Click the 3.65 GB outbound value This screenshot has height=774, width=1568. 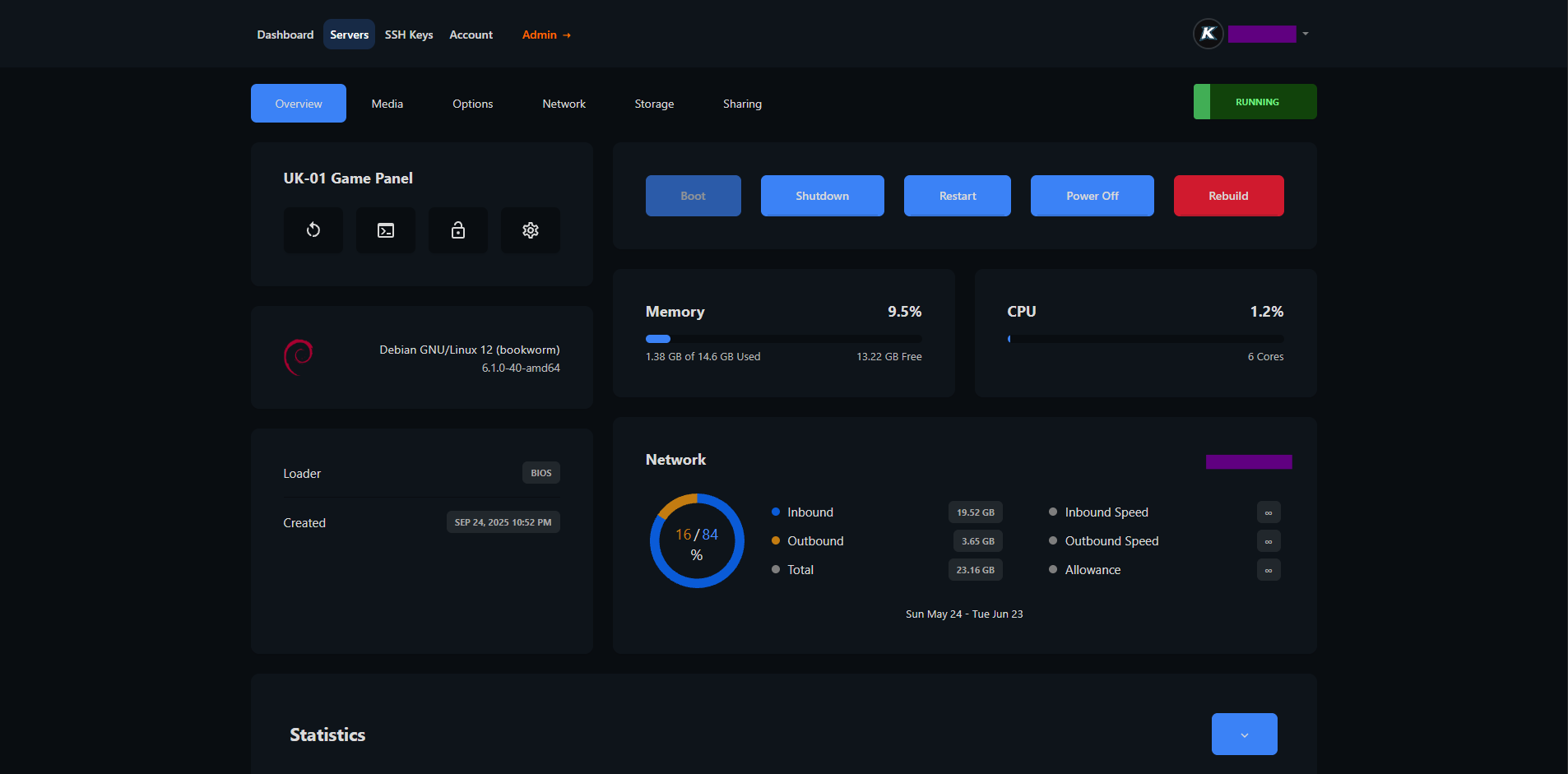point(978,541)
